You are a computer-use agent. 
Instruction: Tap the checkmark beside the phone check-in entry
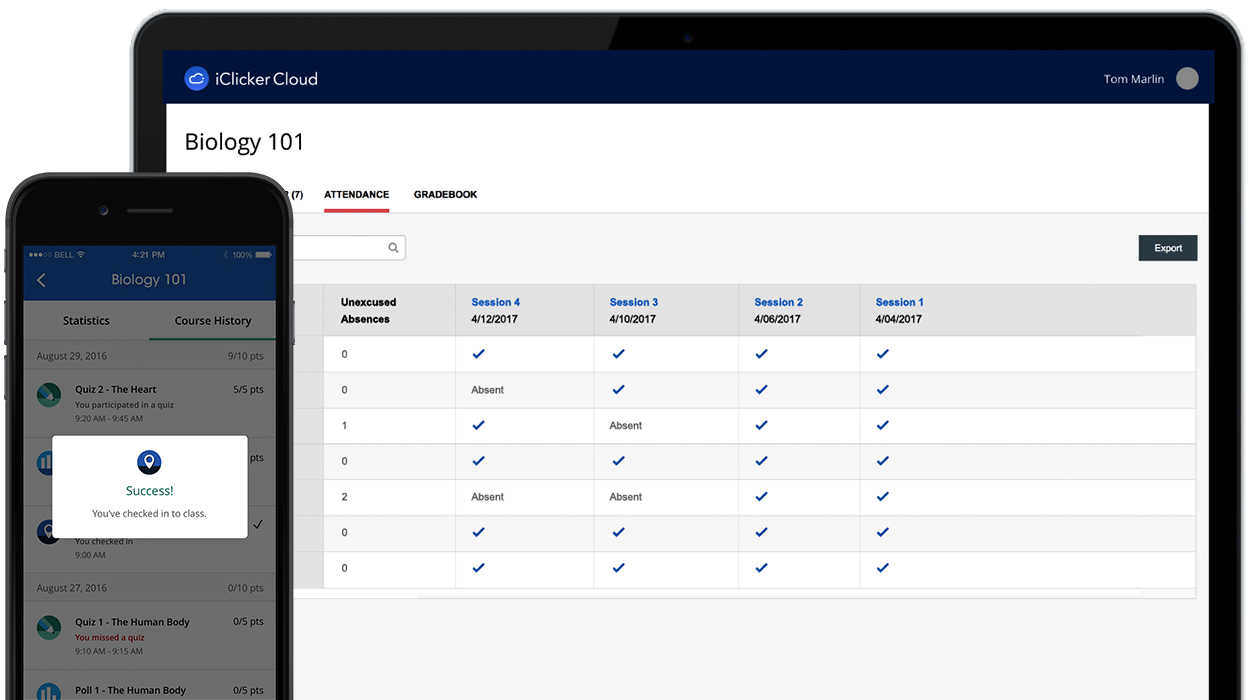tap(258, 524)
